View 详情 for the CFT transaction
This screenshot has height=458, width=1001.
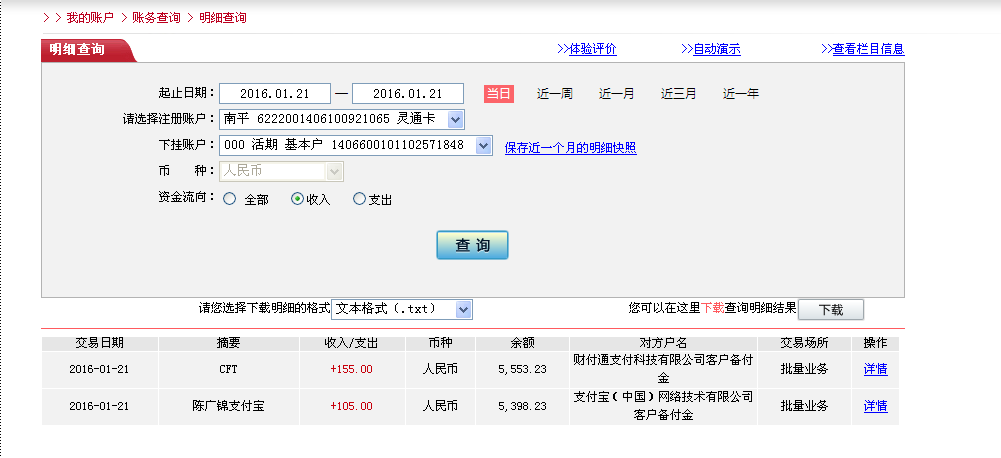point(875,369)
